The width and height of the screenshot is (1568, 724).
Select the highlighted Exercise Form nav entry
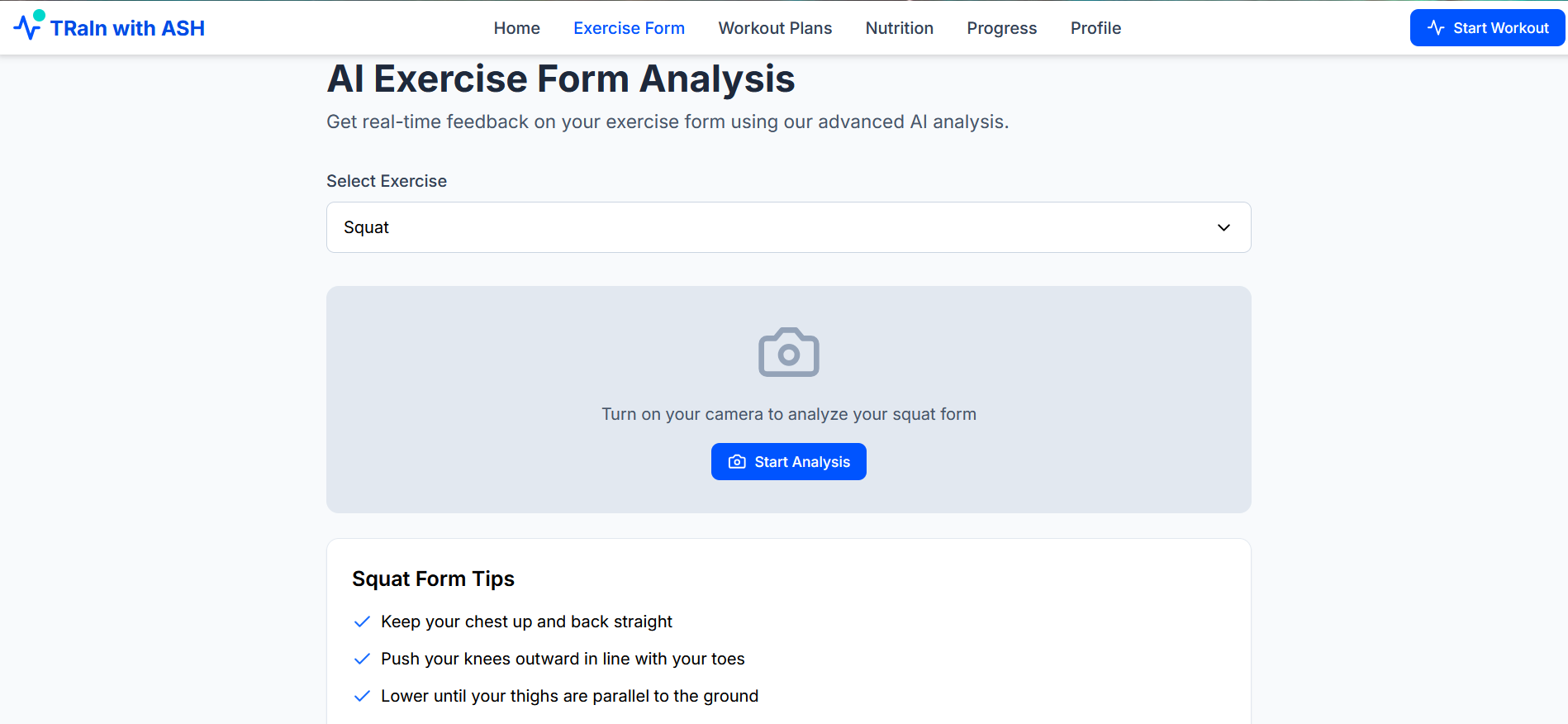coord(629,27)
